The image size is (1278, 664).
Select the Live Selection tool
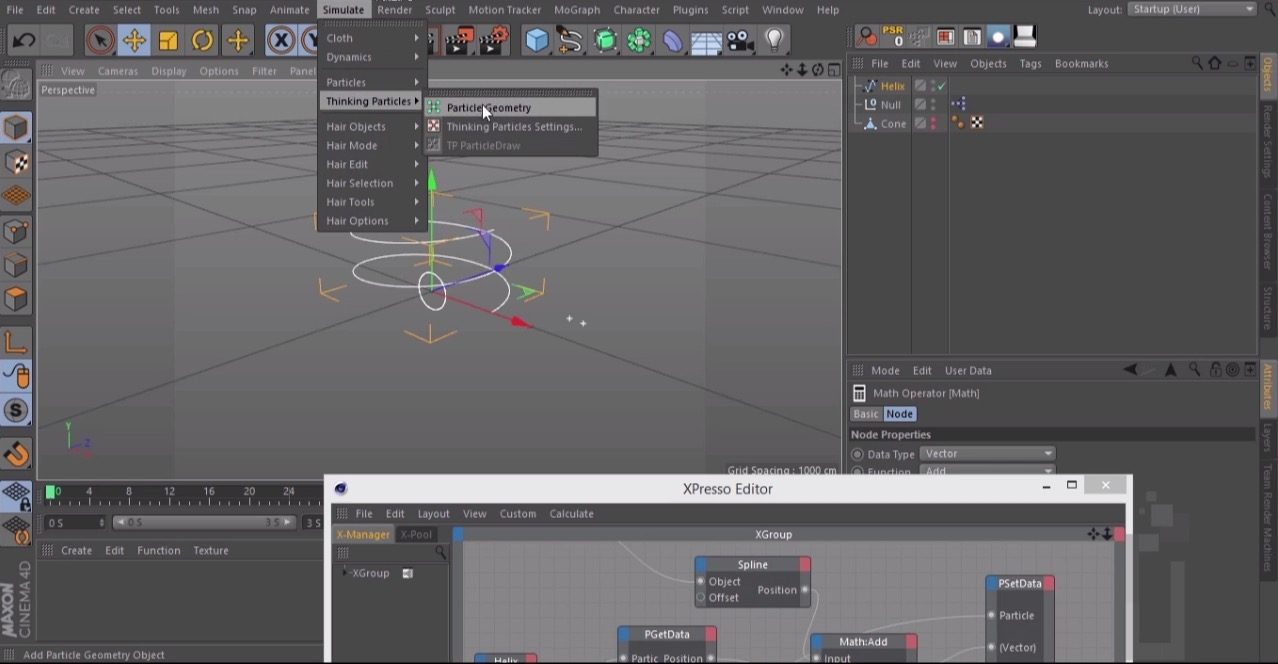point(99,41)
